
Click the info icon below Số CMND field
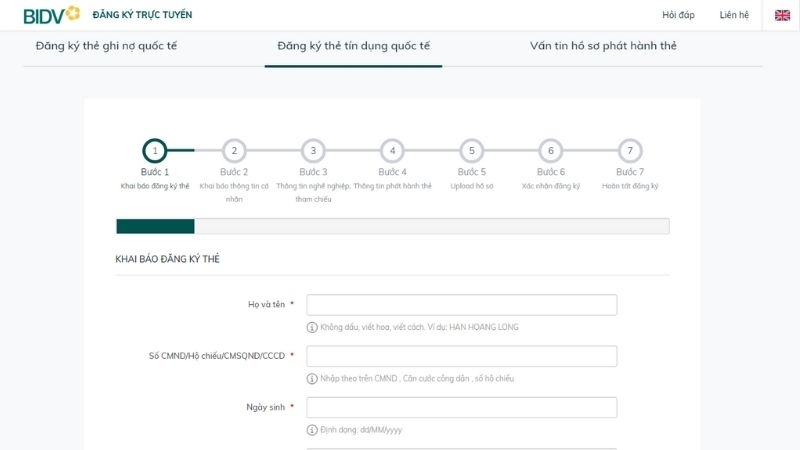click(312, 379)
